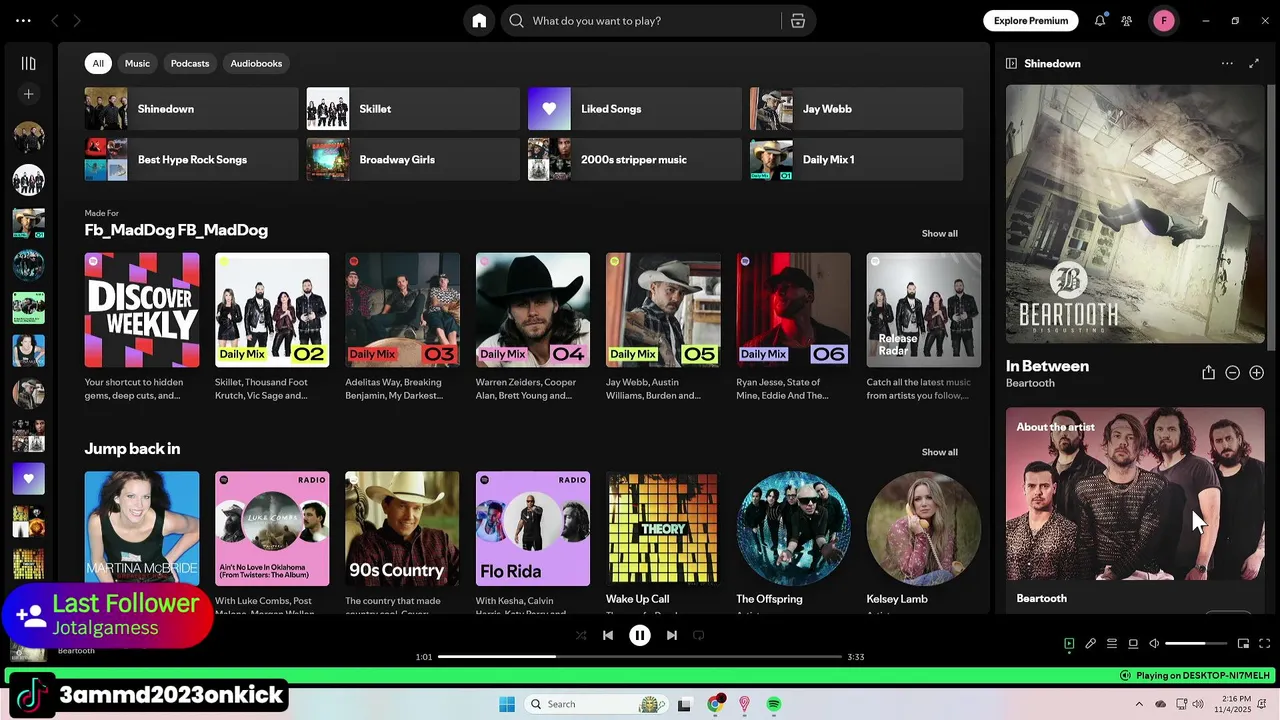Viewport: 1280px width, 720px height.
Task: Open the Daily Mix 1 tile
Action: click(x=857, y=159)
